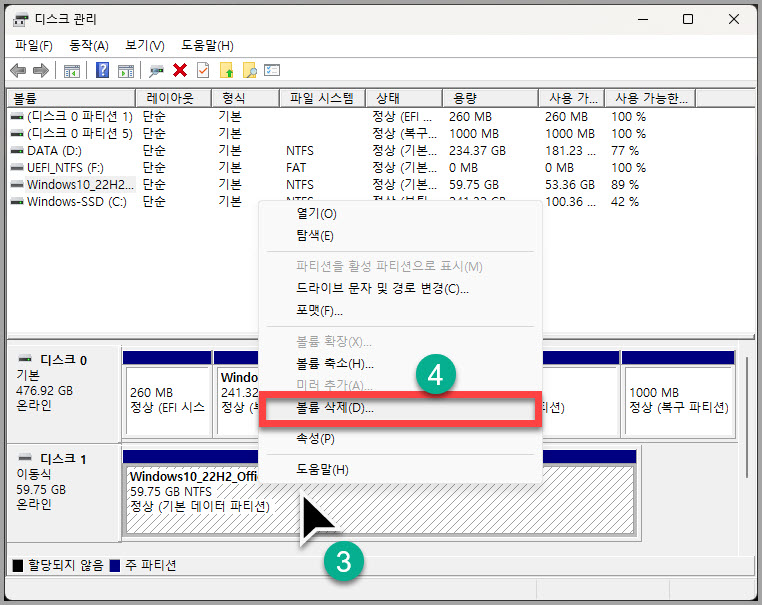Open the blue question-mark Help toolbar icon
Image resolution: width=762 pixels, height=605 pixels.
[103, 70]
